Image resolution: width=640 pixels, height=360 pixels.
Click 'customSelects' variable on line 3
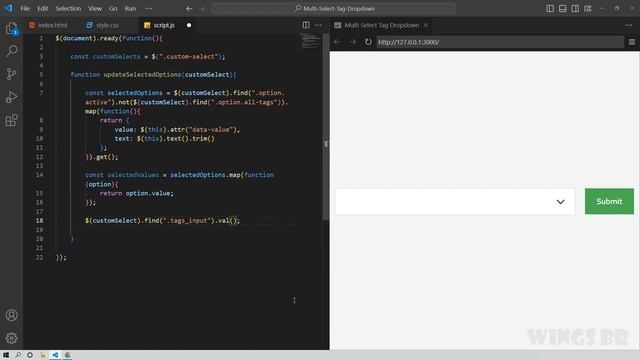tap(116, 57)
